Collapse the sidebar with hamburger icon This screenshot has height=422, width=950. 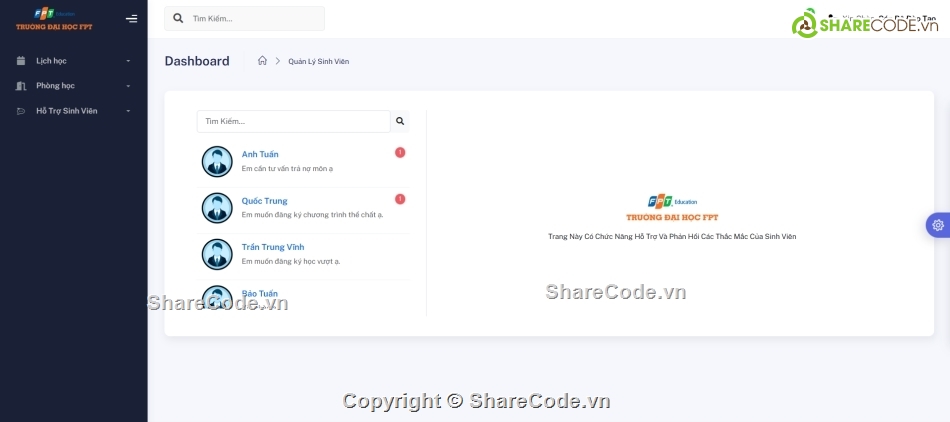tap(131, 19)
